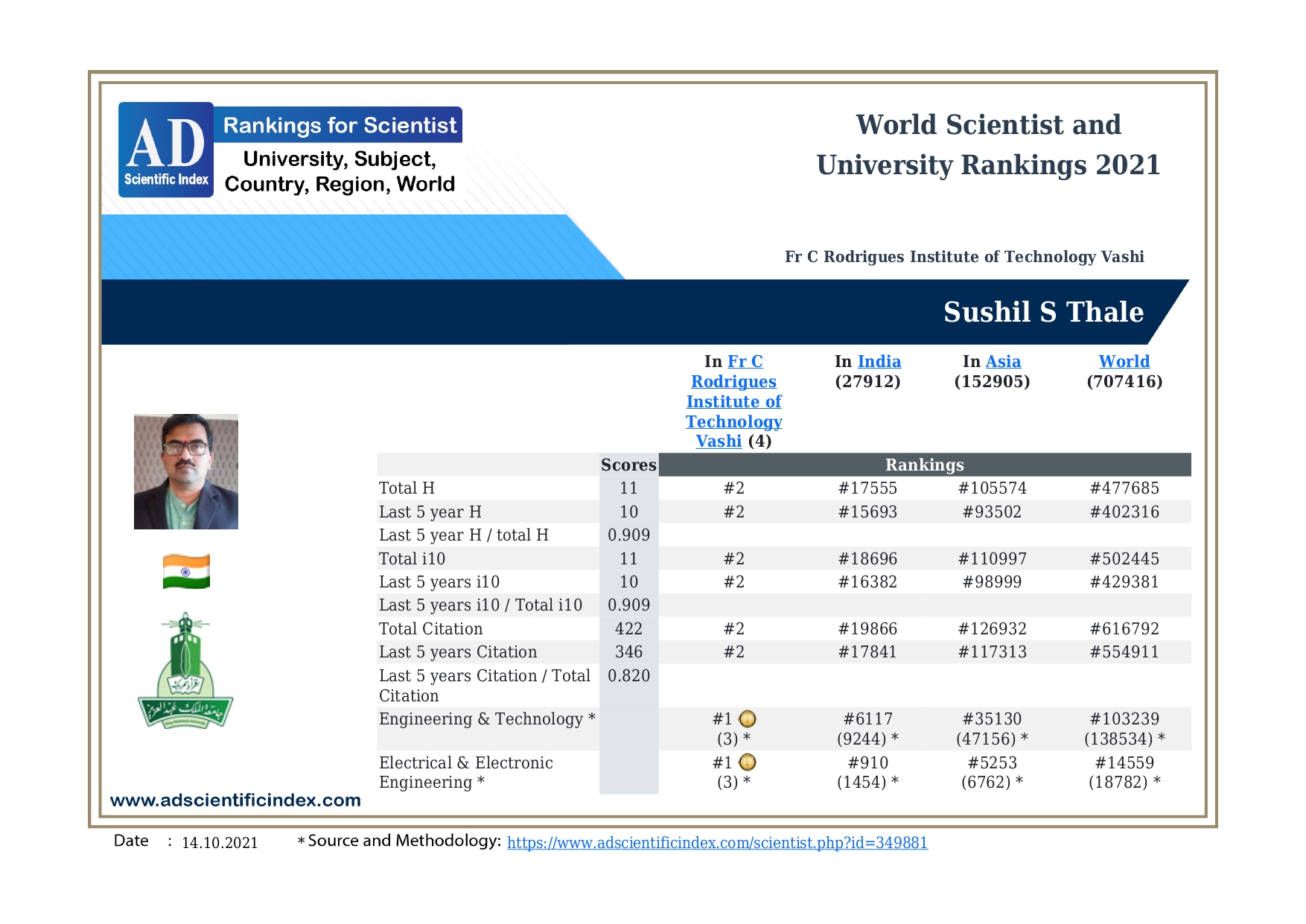Screen dimensions: 1306x924
Task: Click the Total Citation score 422
Action: [x=628, y=629]
